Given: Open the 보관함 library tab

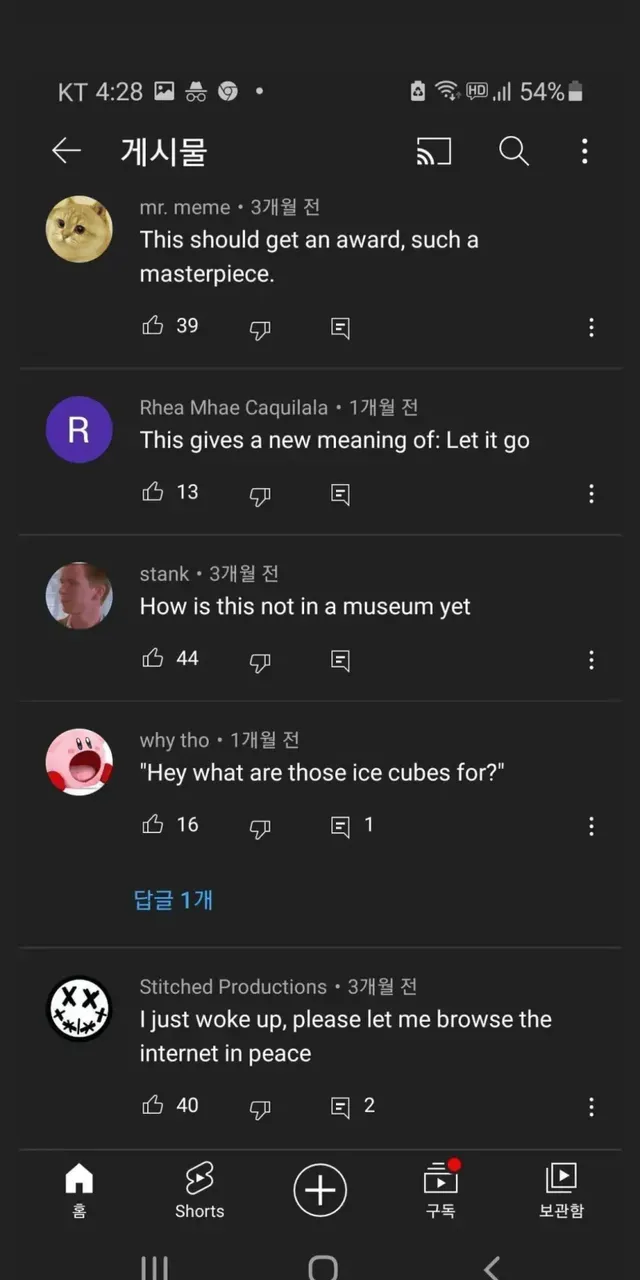Looking at the screenshot, I should coord(561,1190).
